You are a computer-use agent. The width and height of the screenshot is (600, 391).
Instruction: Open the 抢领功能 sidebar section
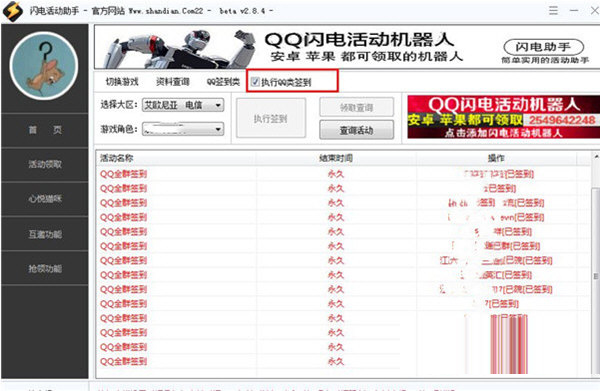click(x=45, y=268)
